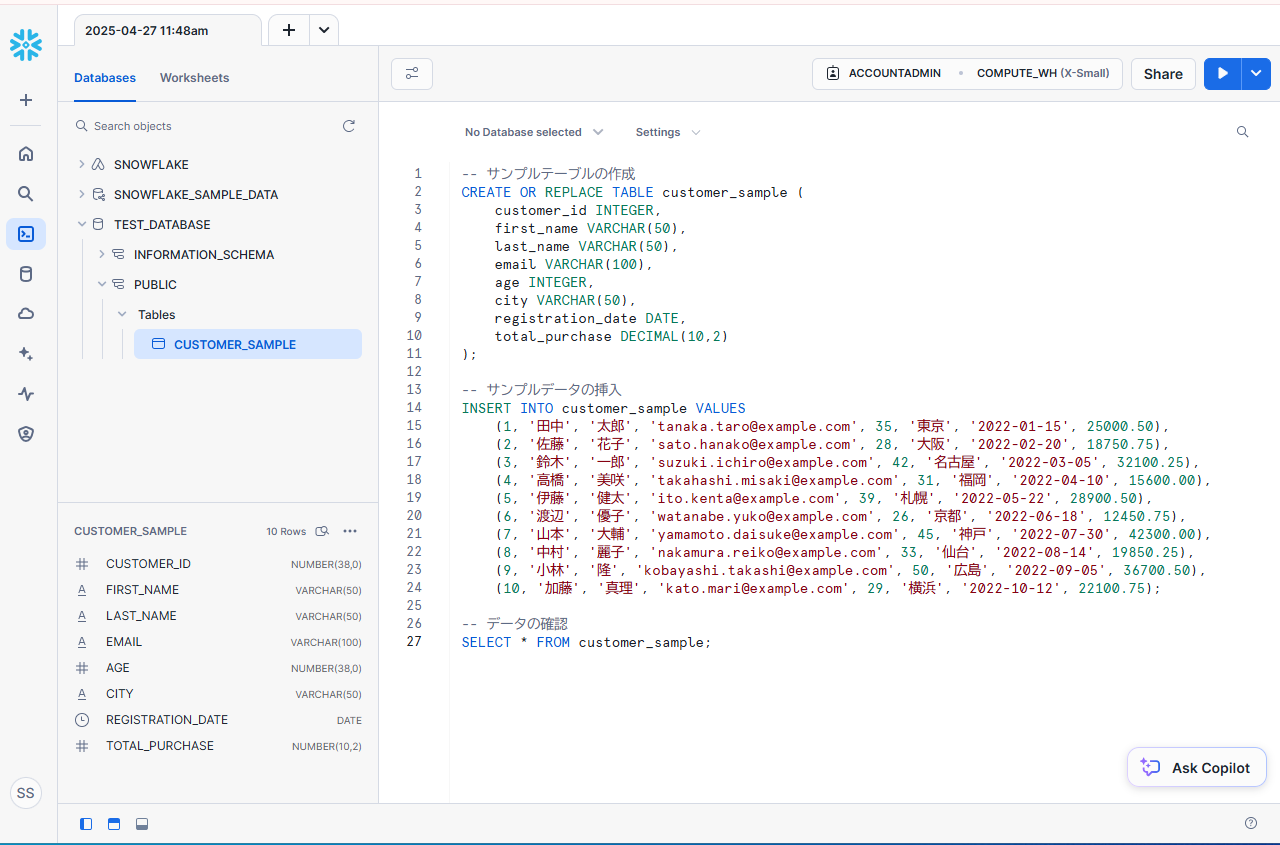This screenshot has width=1280, height=845.
Task: Open SS user profile avatar
Action: (x=26, y=793)
